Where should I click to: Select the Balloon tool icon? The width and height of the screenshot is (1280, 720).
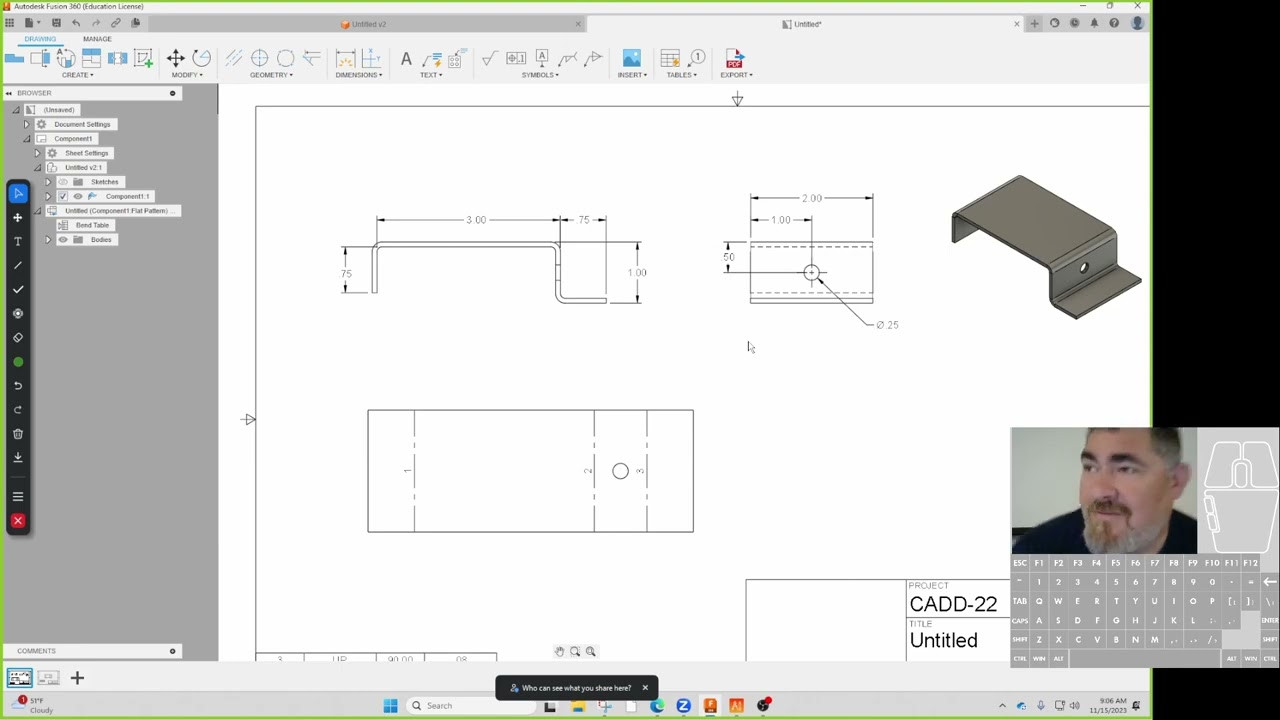[x=697, y=59]
